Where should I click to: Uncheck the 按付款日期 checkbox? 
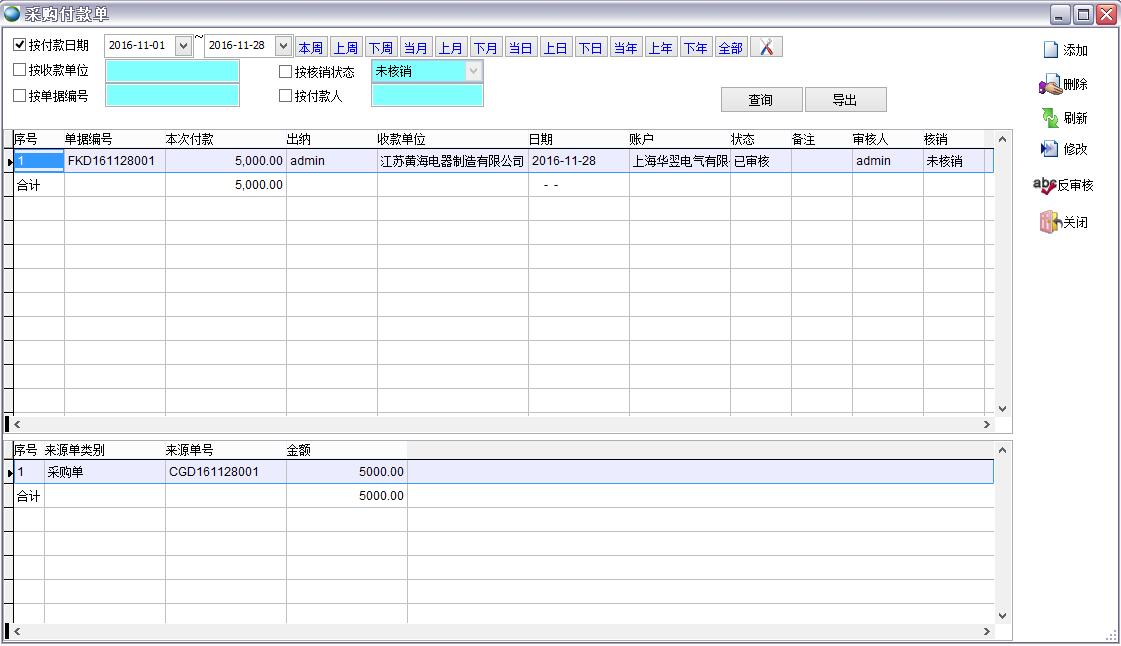(x=20, y=45)
